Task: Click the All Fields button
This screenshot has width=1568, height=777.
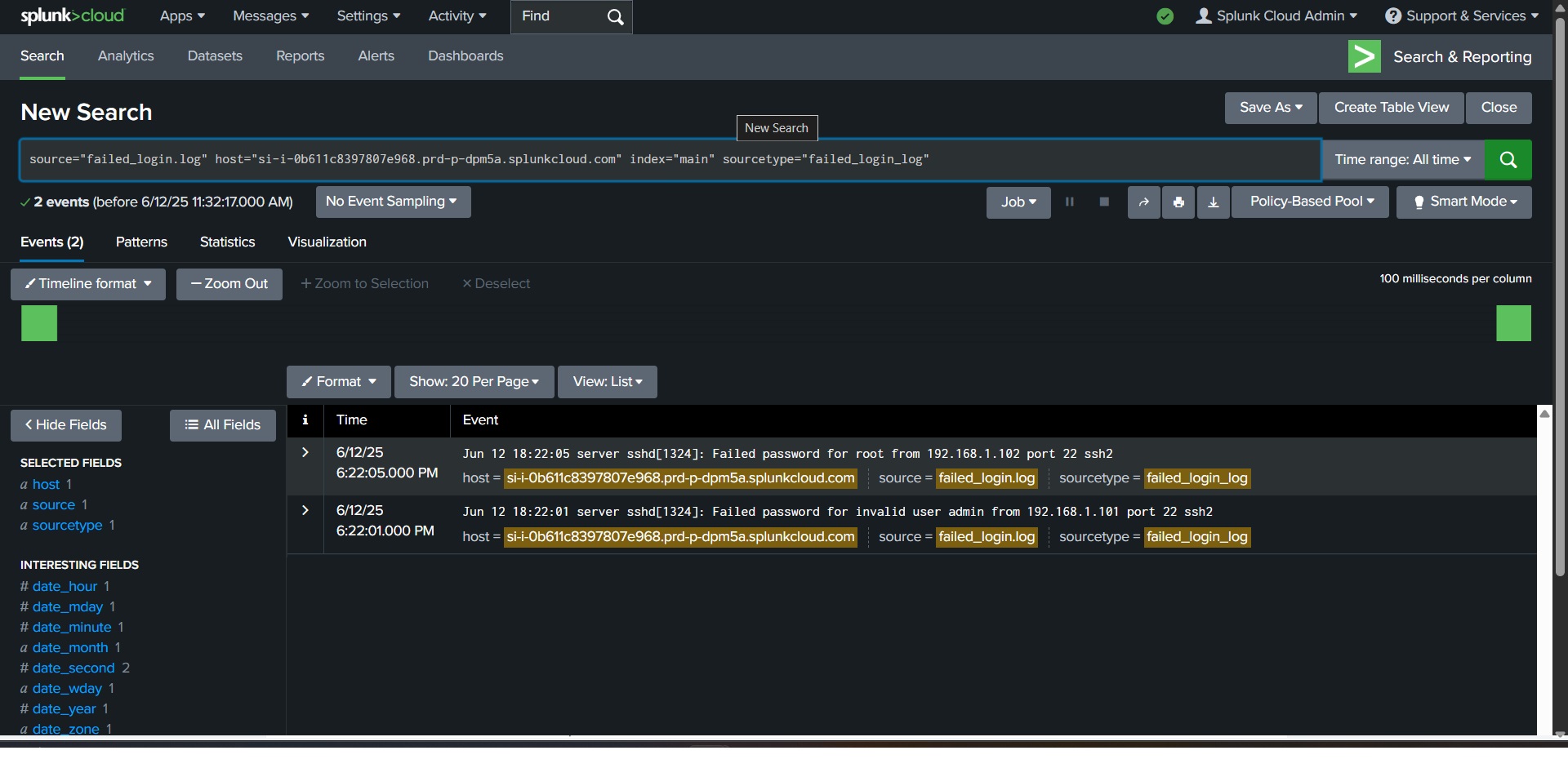Action: (223, 425)
